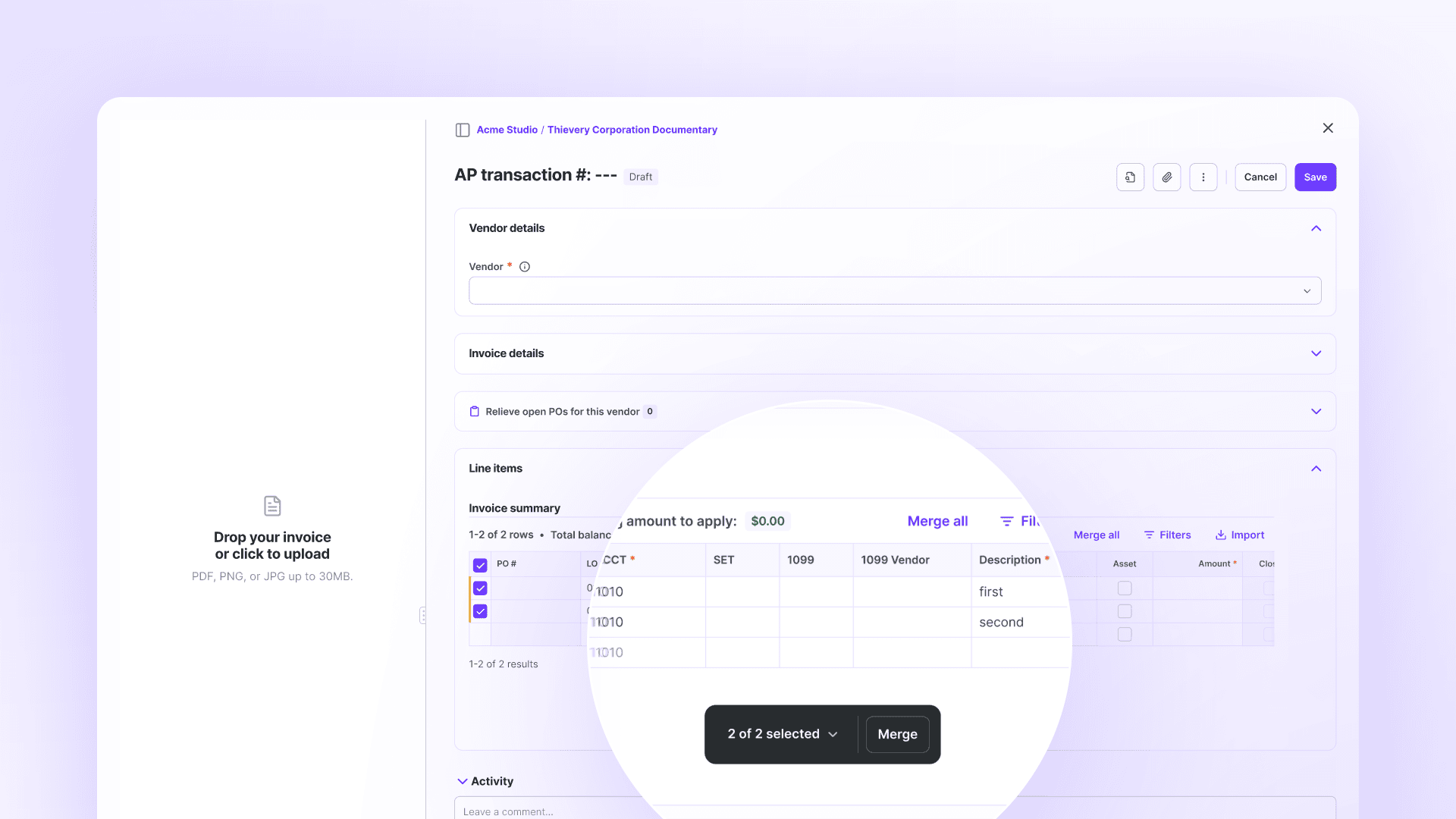The image size is (1456, 819).
Task: Collapse the Vendor details section
Action: (1316, 228)
